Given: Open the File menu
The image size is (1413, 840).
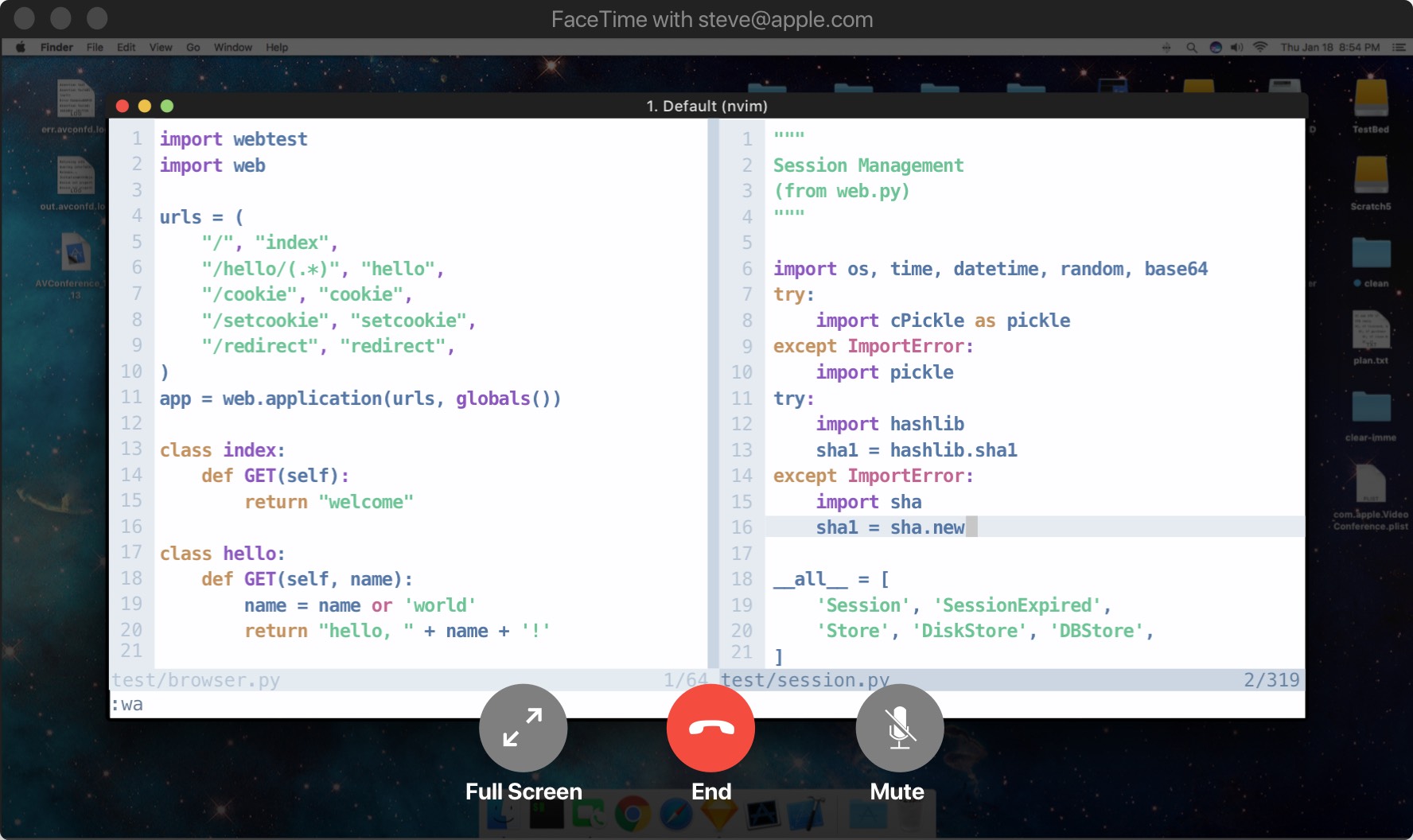Looking at the screenshot, I should [95, 47].
